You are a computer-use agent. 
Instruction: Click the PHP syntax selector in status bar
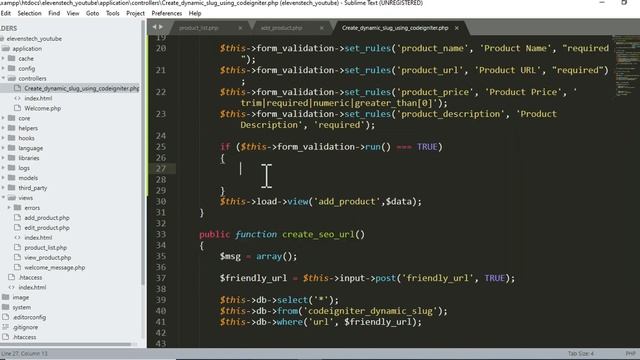tap(631, 353)
